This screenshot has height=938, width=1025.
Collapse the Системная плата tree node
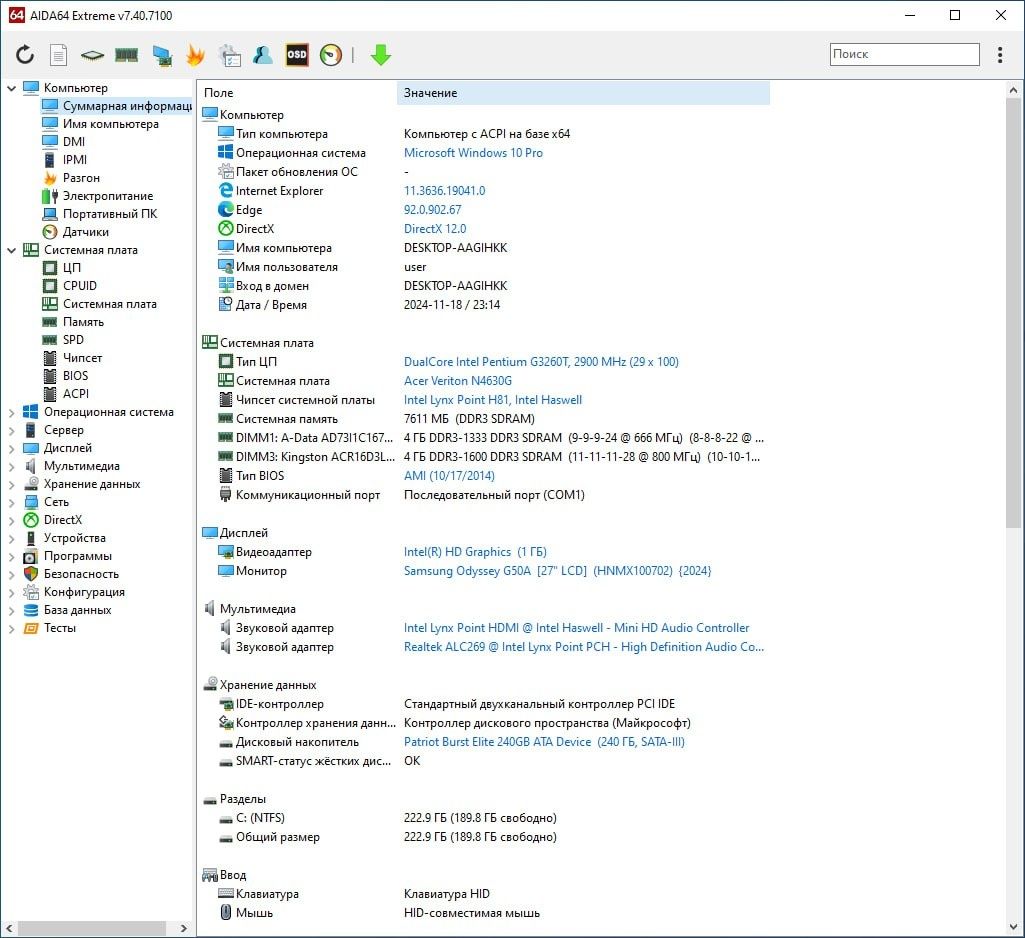point(11,250)
